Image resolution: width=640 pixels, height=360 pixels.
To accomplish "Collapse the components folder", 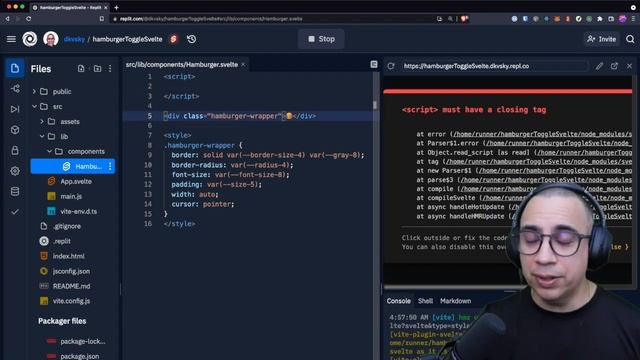I will (x=49, y=151).
